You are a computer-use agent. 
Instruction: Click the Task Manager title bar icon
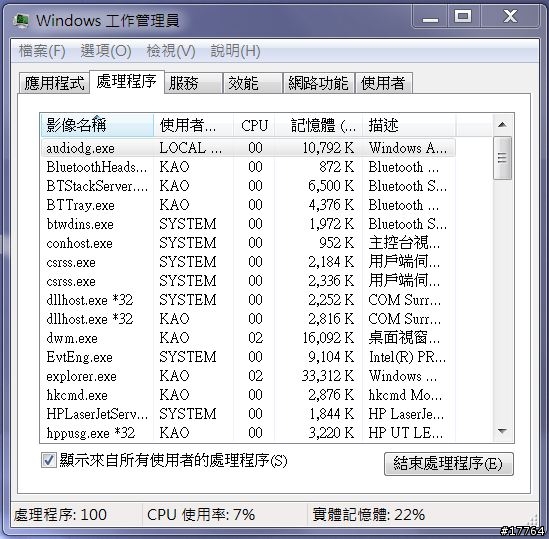coord(20,20)
